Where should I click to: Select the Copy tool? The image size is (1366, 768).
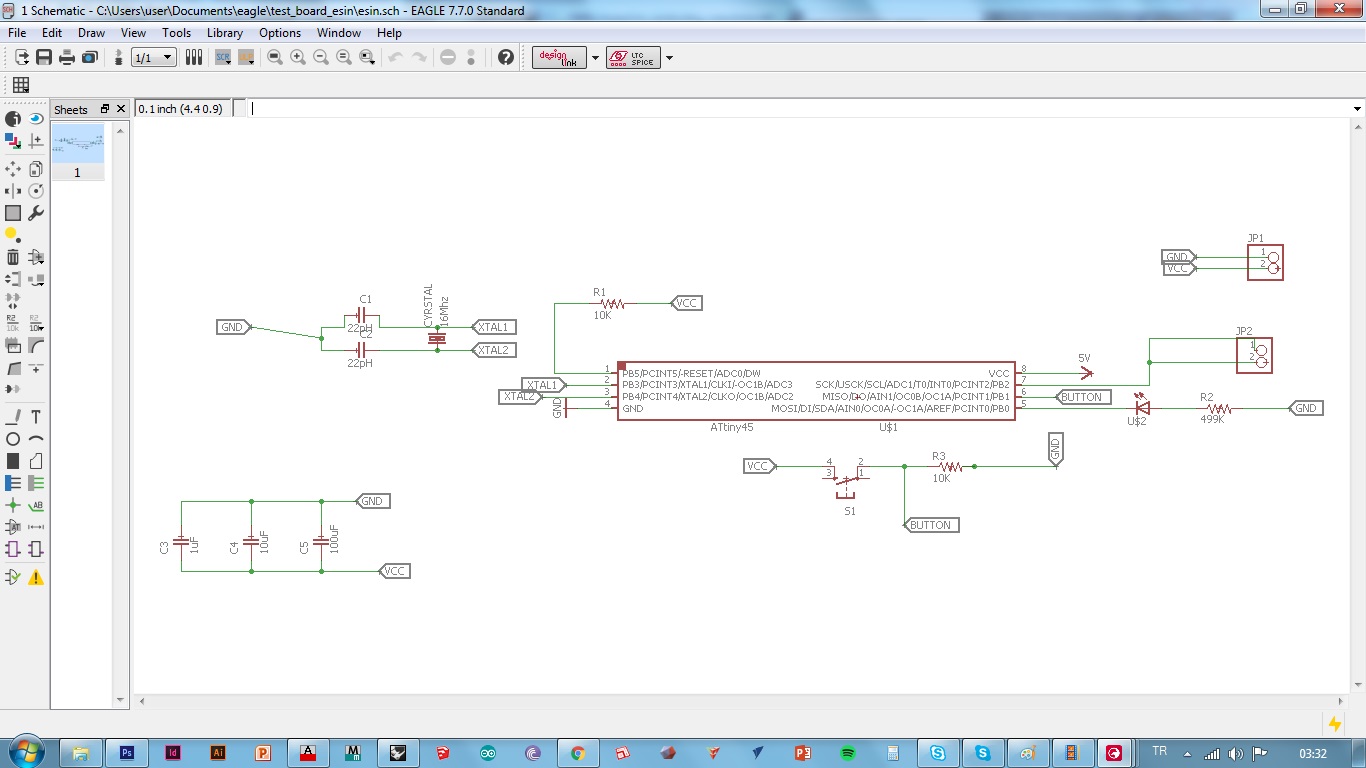tap(36, 169)
